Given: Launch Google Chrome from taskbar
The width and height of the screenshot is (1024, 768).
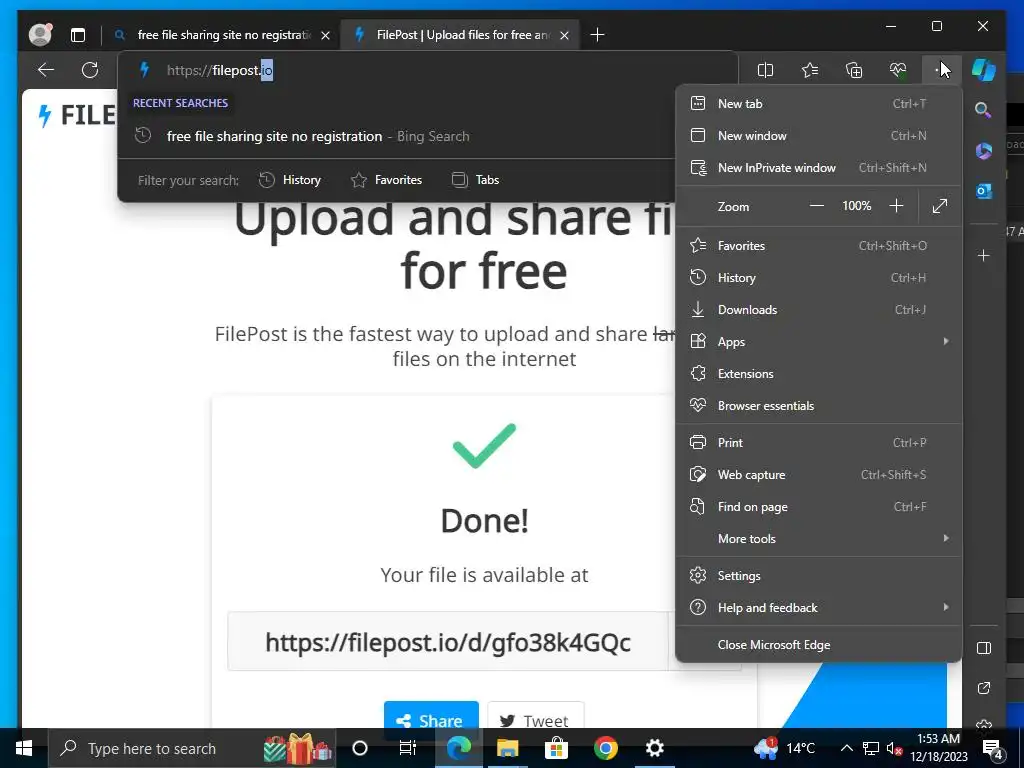Looking at the screenshot, I should 605,748.
